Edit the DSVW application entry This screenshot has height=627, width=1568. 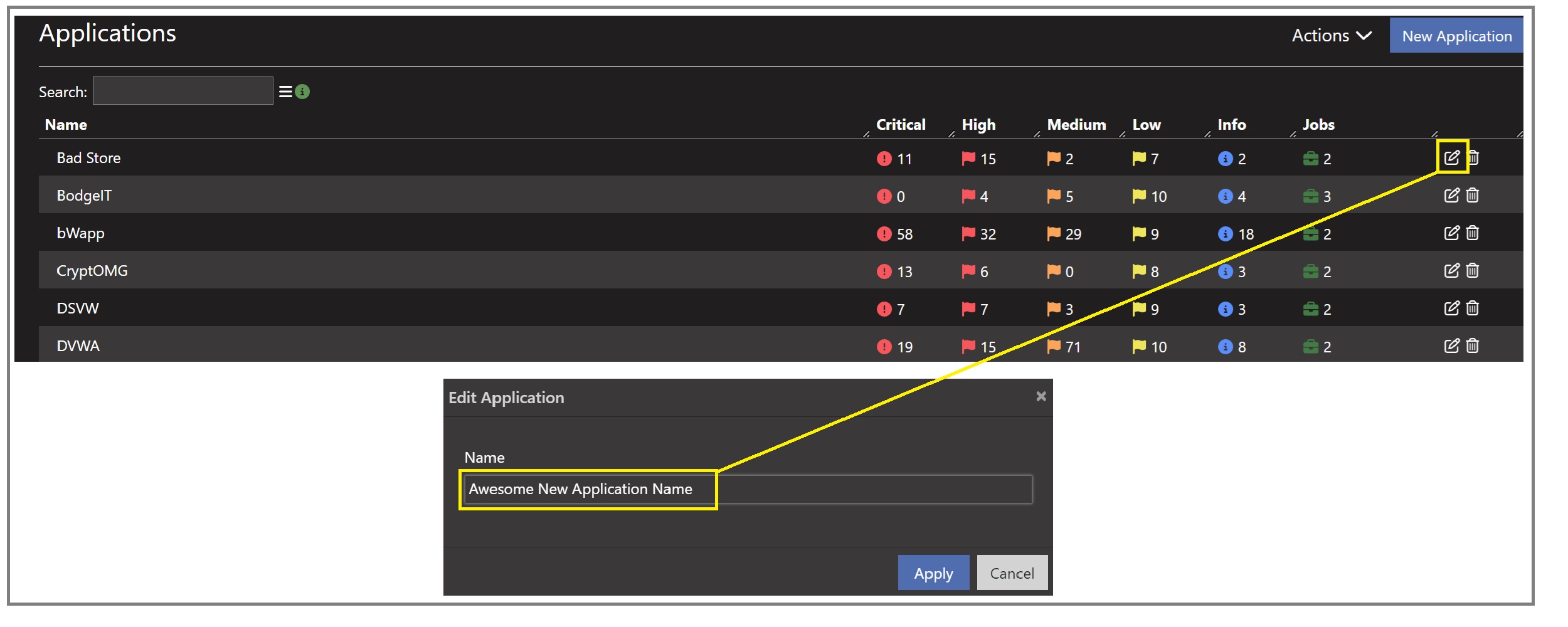coord(1451,308)
